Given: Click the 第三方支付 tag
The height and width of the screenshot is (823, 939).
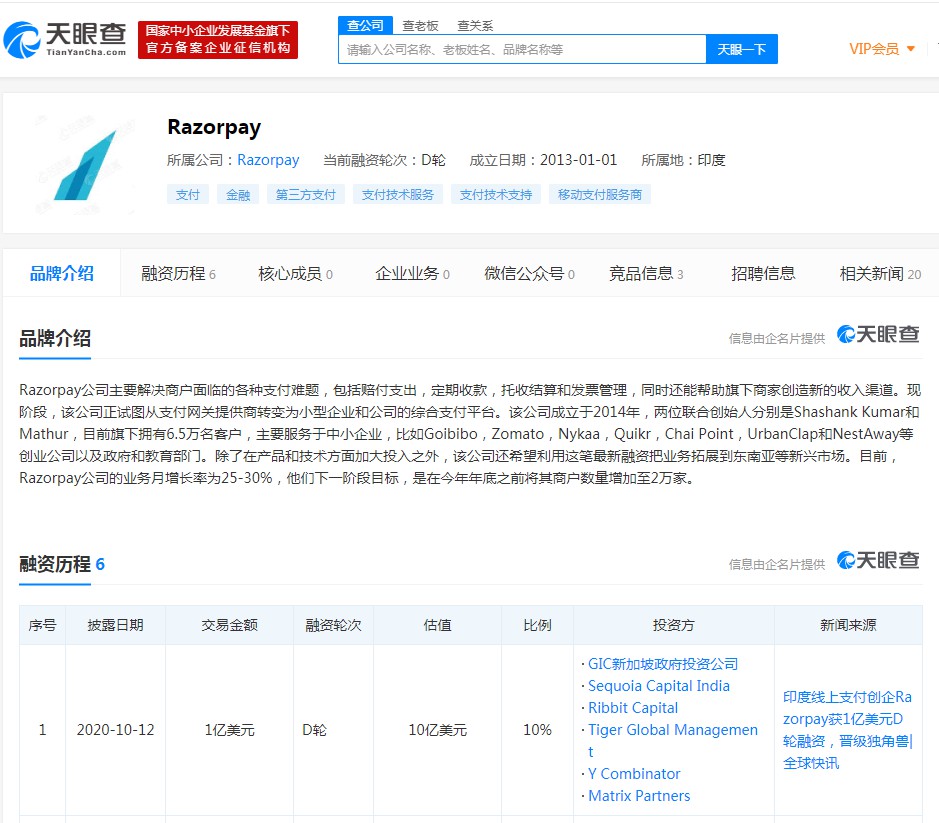Looking at the screenshot, I should (306, 195).
